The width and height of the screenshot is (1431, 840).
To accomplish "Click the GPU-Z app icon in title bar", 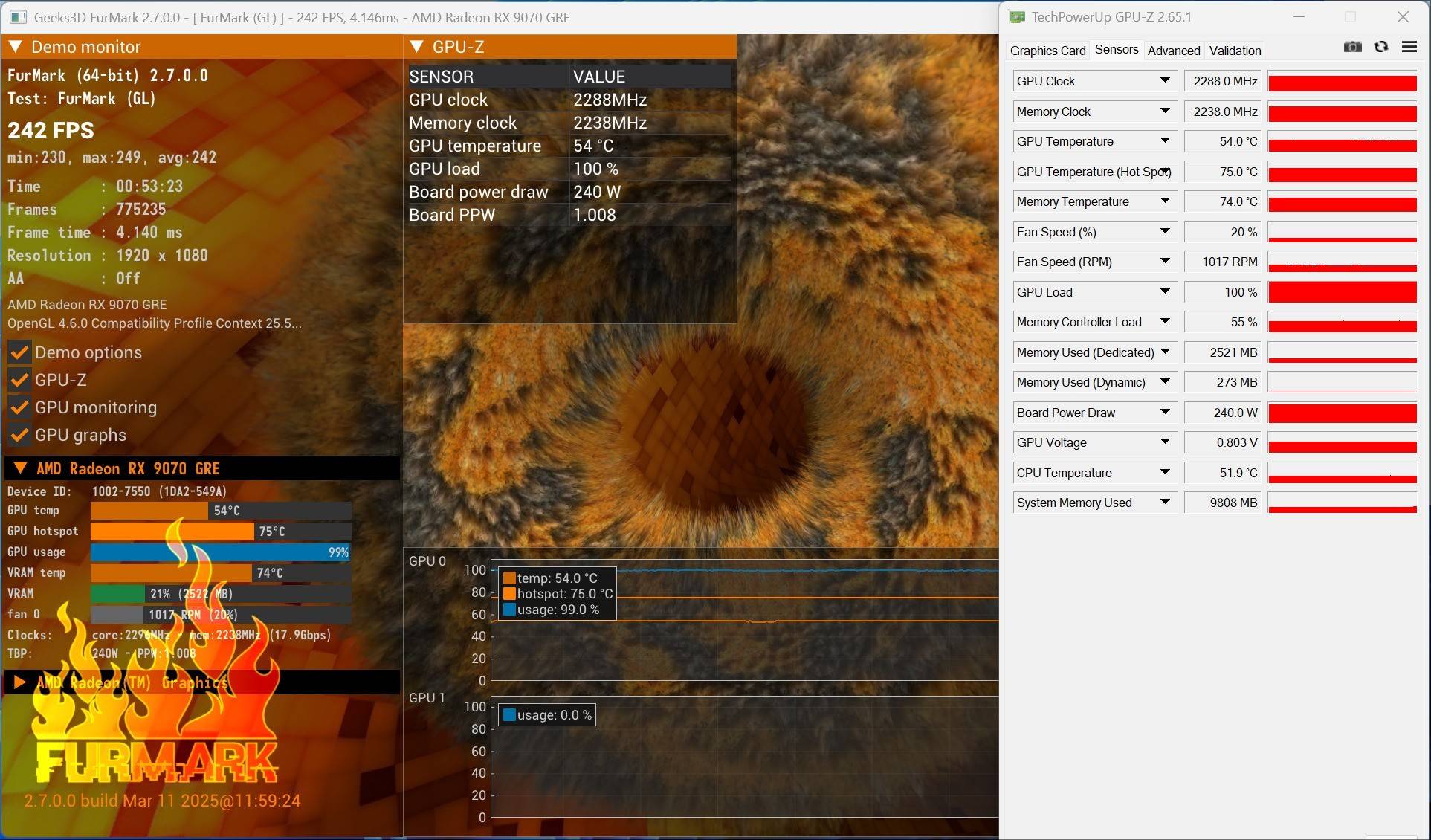I will click(x=1016, y=16).
